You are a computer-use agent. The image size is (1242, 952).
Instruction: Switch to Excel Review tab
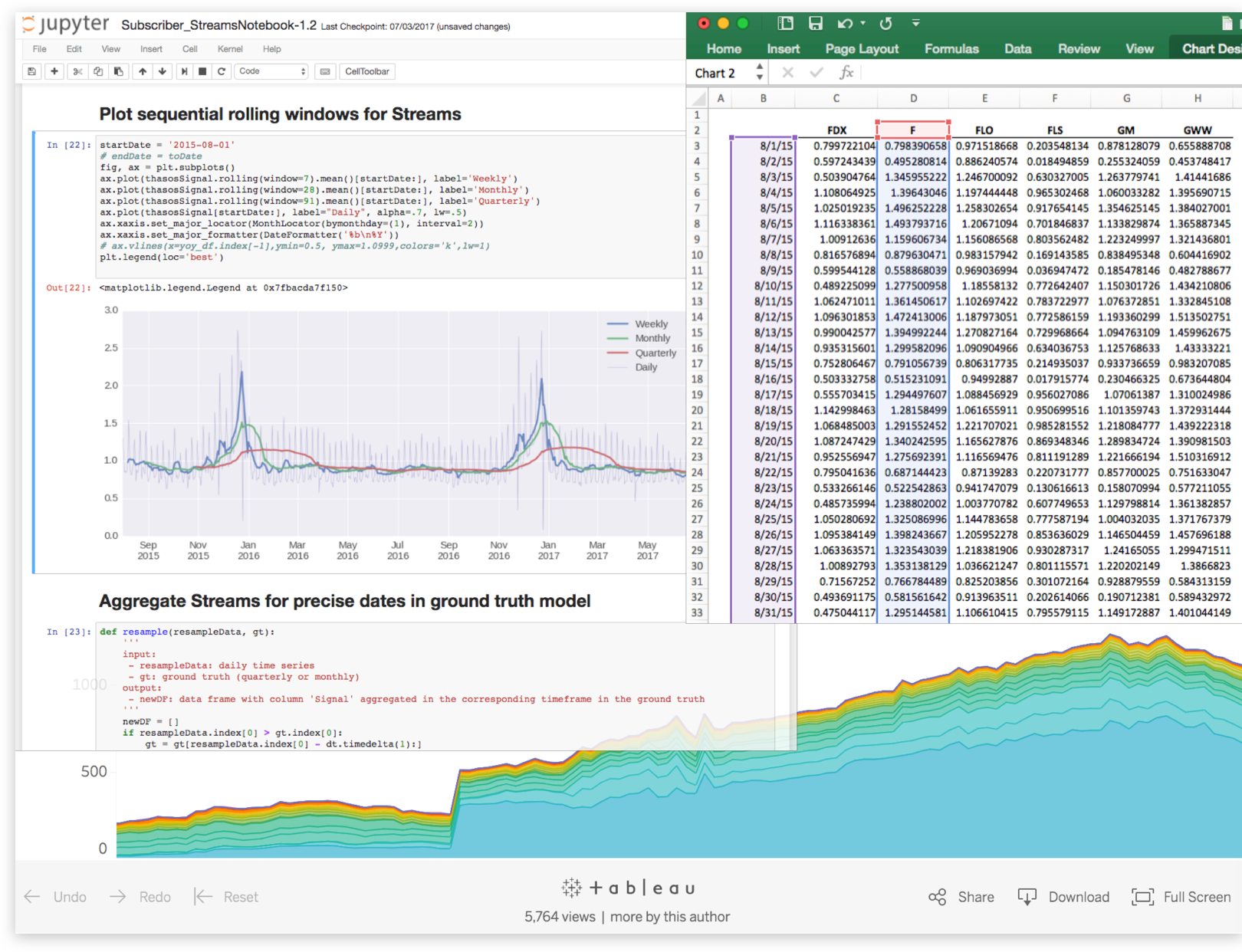click(x=1079, y=48)
